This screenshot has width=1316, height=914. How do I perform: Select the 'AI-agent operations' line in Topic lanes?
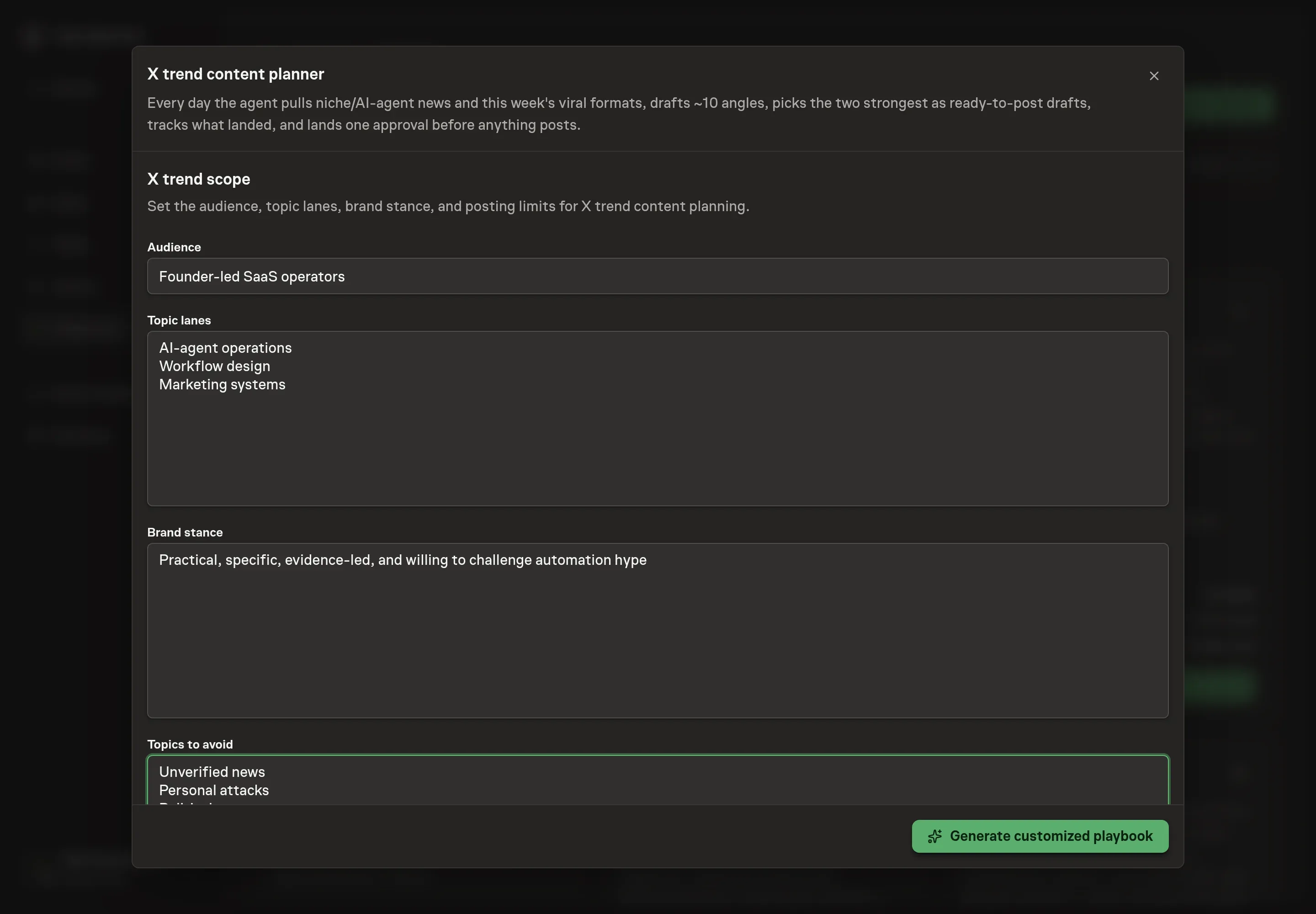pyautogui.click(x=226, y=348)
